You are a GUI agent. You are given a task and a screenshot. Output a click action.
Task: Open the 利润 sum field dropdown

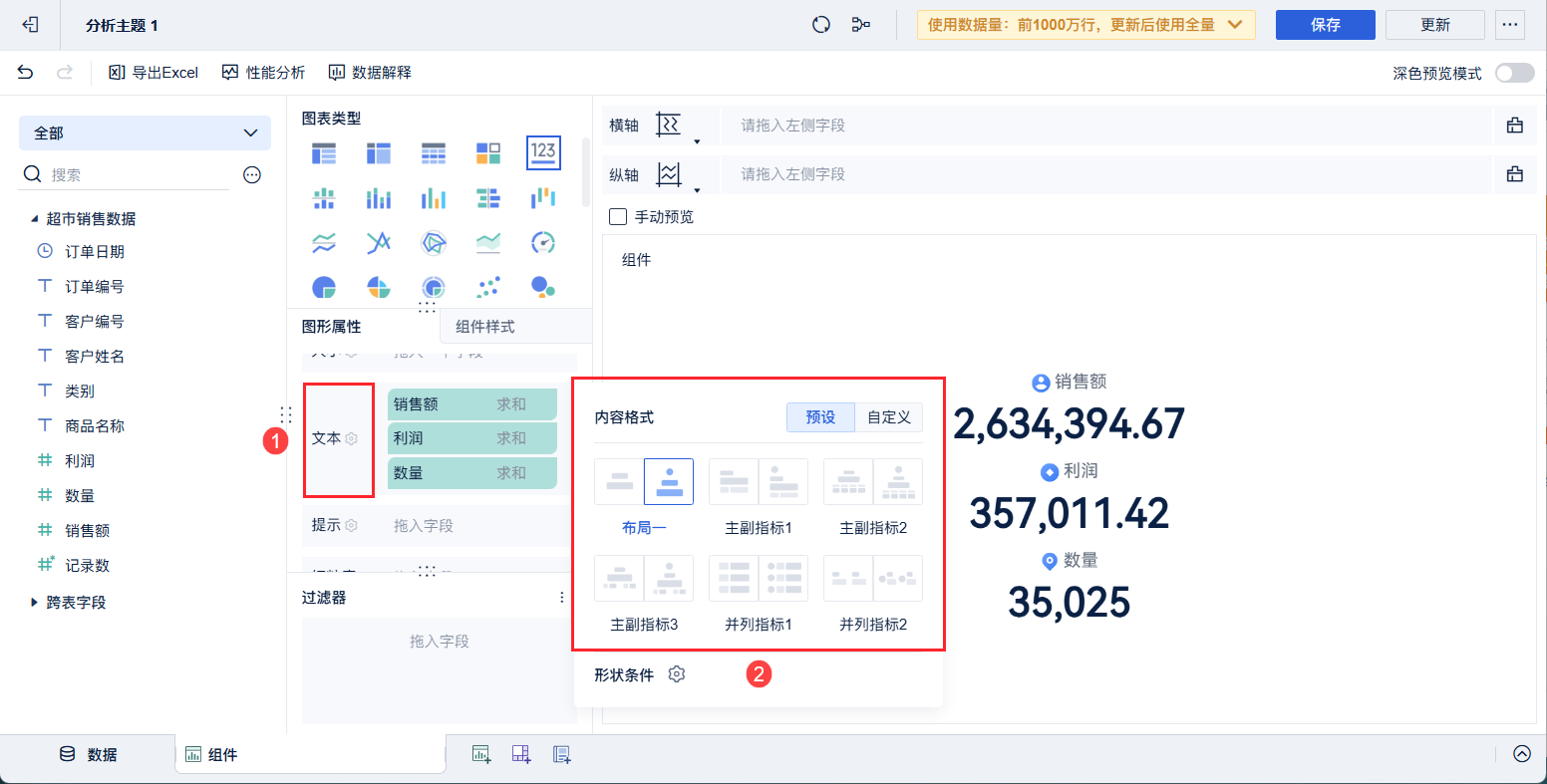472,438
